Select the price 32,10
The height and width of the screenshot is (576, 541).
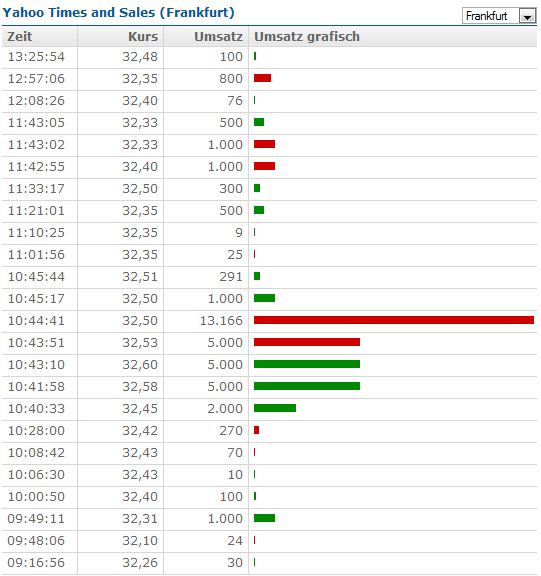click(x=140, y=541)
